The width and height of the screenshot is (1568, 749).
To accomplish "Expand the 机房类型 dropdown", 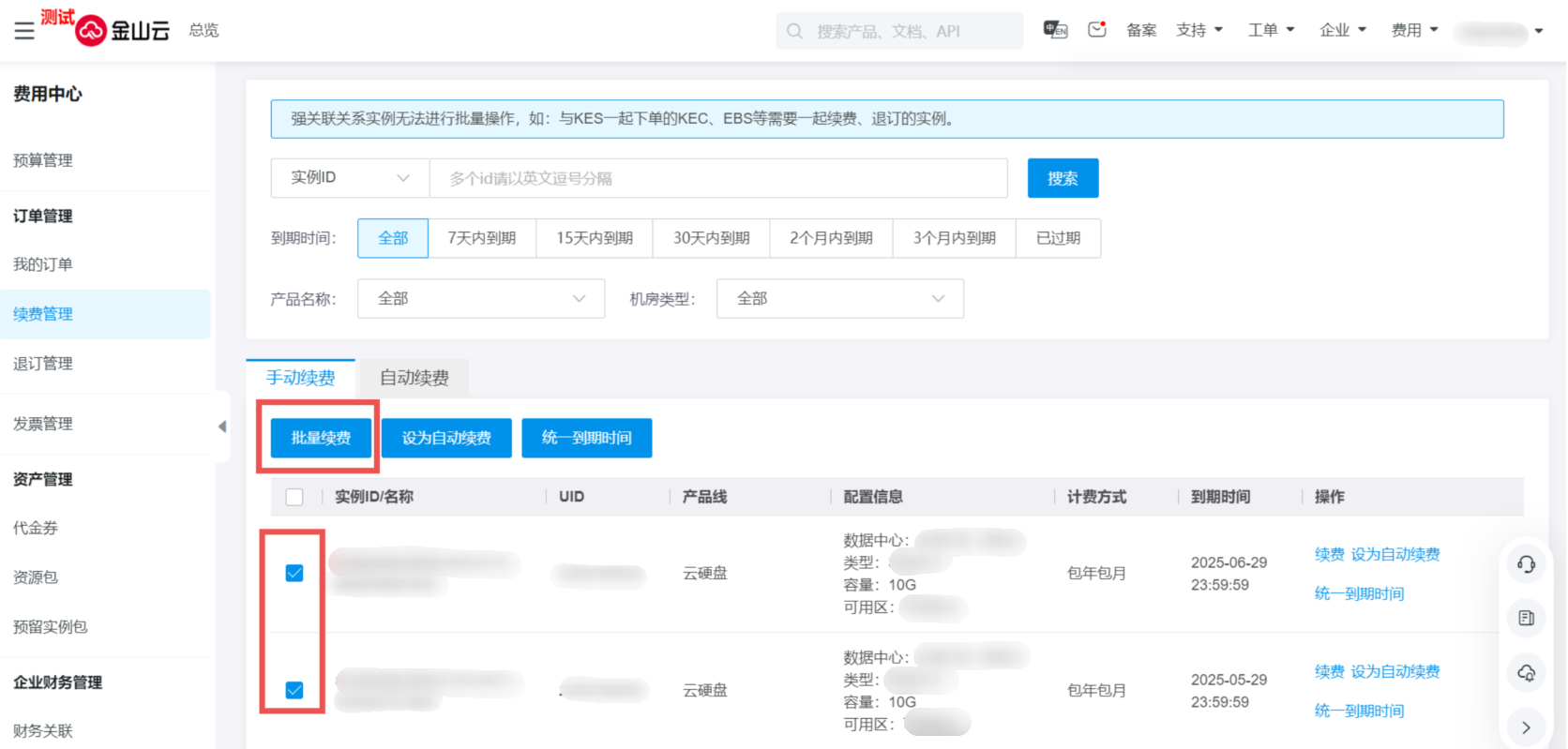I will [x=839, y=299].
